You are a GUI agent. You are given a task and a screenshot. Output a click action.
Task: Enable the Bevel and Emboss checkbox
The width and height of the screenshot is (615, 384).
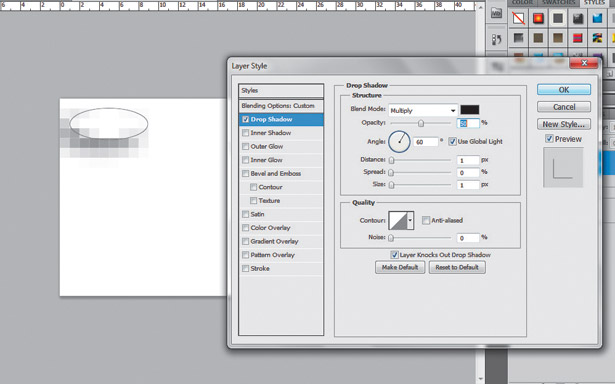pos(246,173)
